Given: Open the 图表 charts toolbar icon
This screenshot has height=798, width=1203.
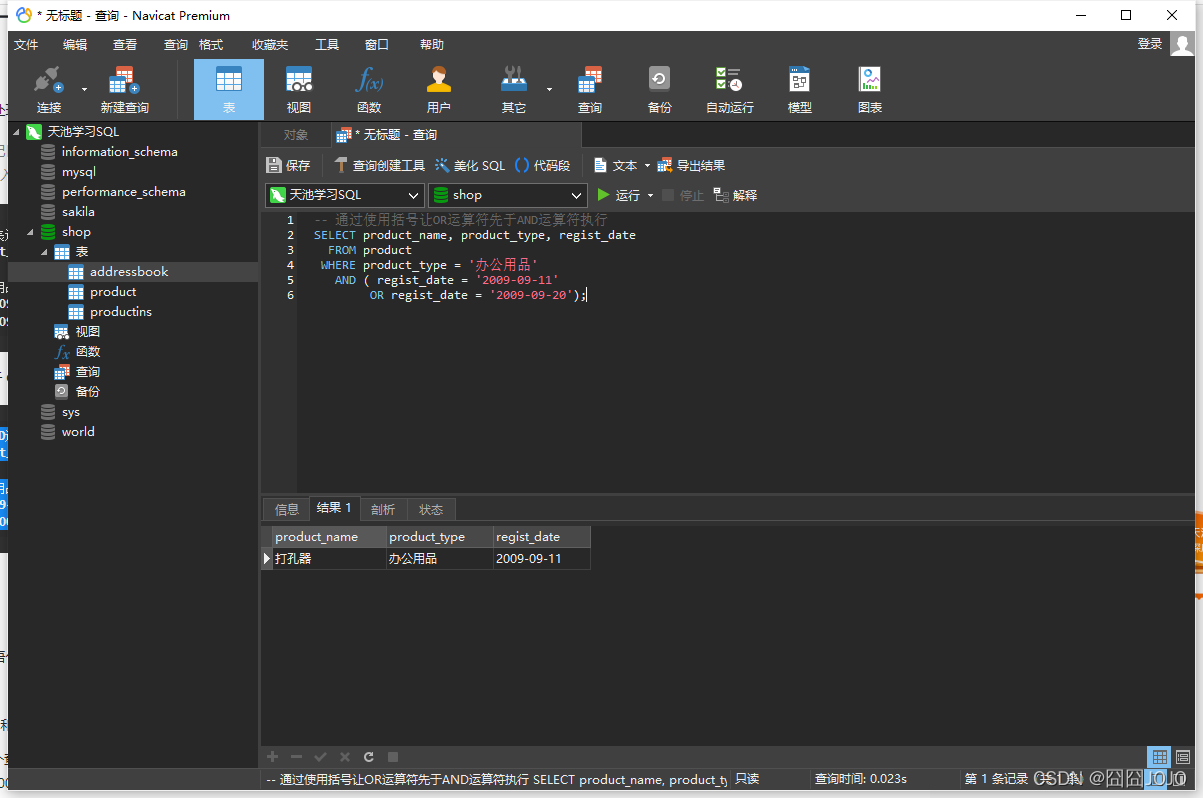Looking at the screenshot, I should pyautogui.click(x=870, y=89).
